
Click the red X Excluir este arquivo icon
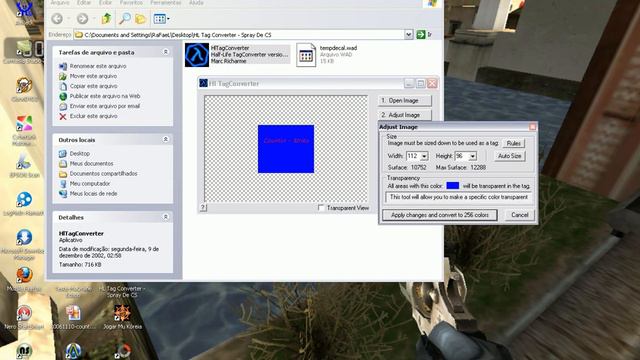pyautogui.click(x=63, y=116)
